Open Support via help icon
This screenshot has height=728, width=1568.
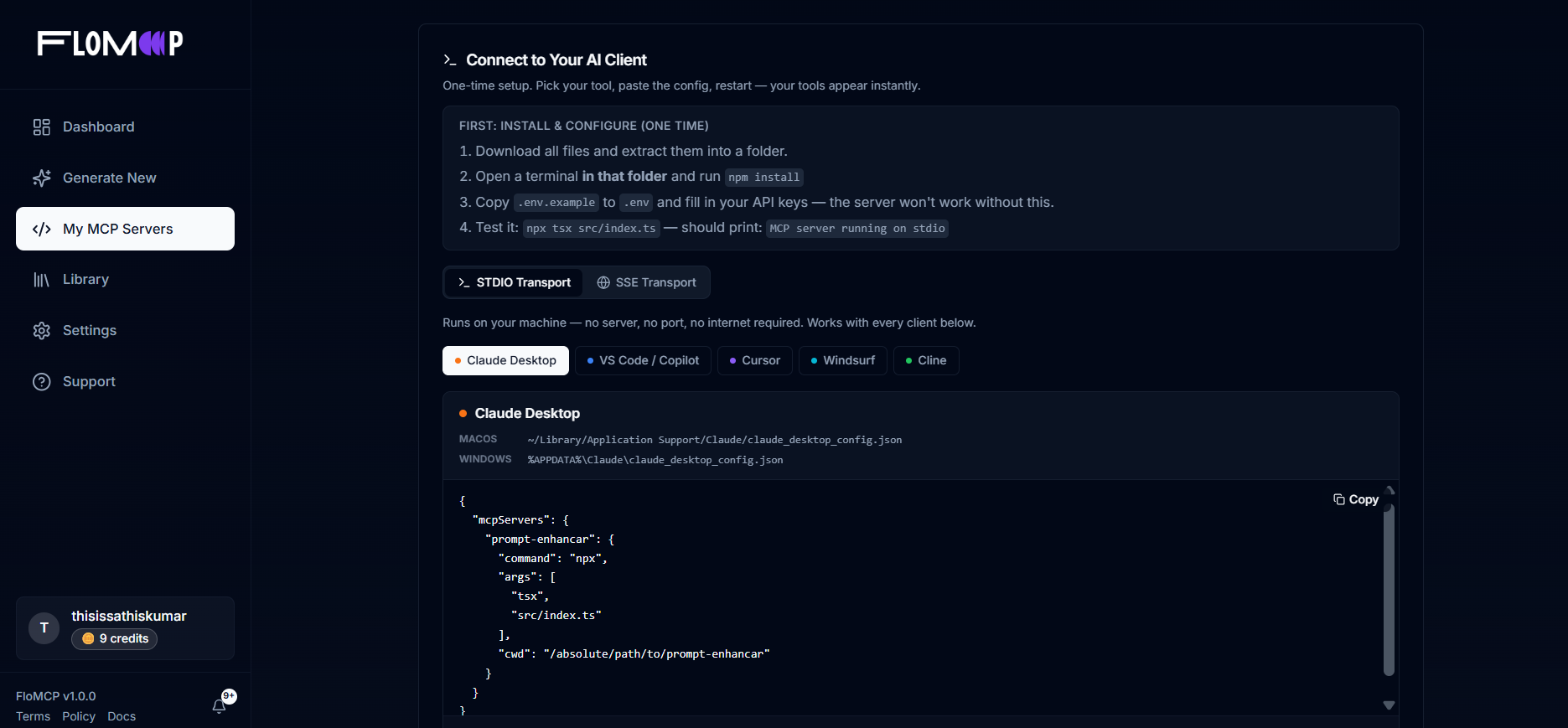coord(42,381)
